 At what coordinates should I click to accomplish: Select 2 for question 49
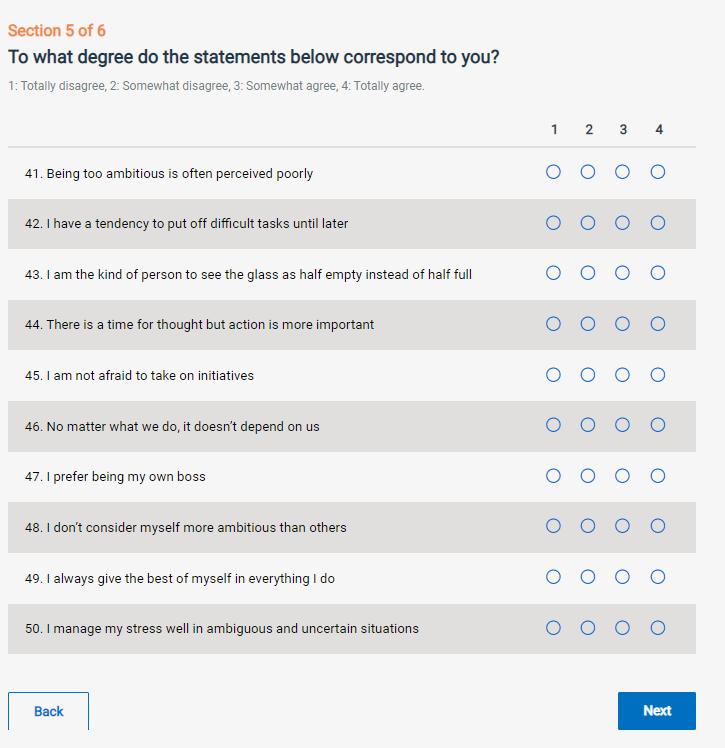click(588, 577)
